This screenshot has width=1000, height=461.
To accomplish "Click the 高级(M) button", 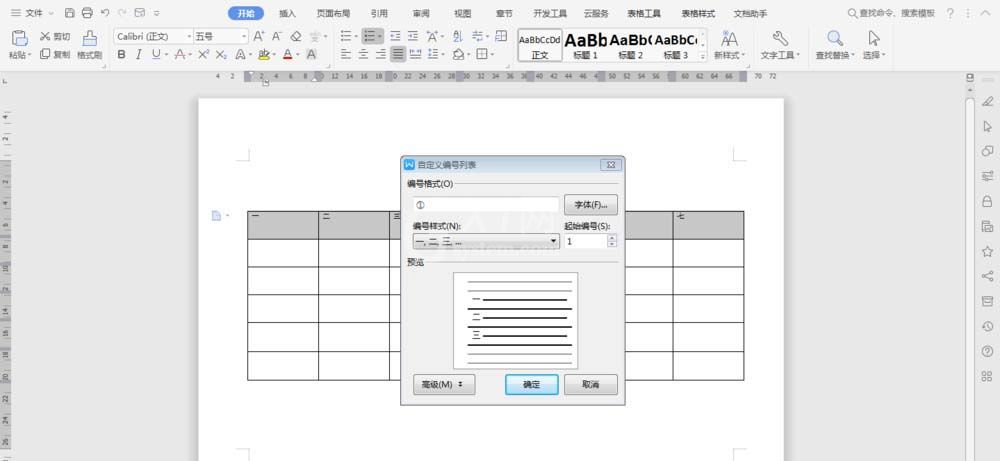I will pyautogui.click(x=444, y=384).
